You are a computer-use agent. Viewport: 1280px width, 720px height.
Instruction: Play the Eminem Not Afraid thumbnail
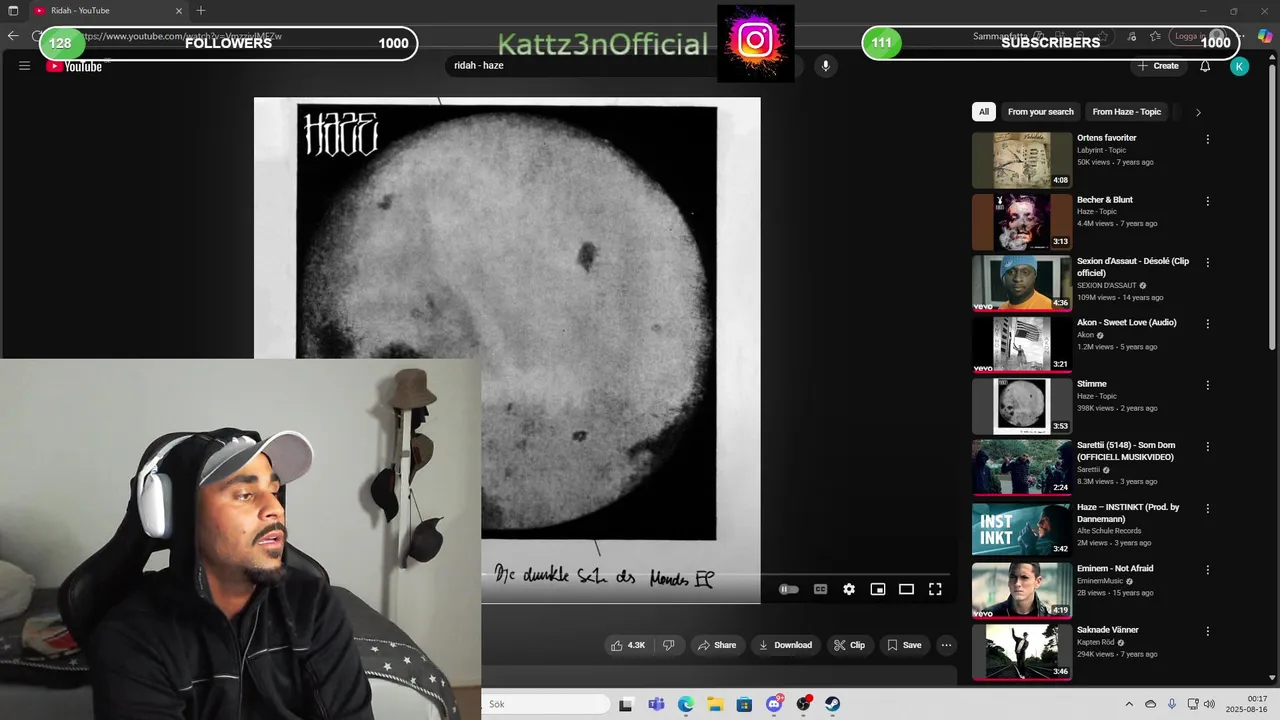(x=1021, y=590)
